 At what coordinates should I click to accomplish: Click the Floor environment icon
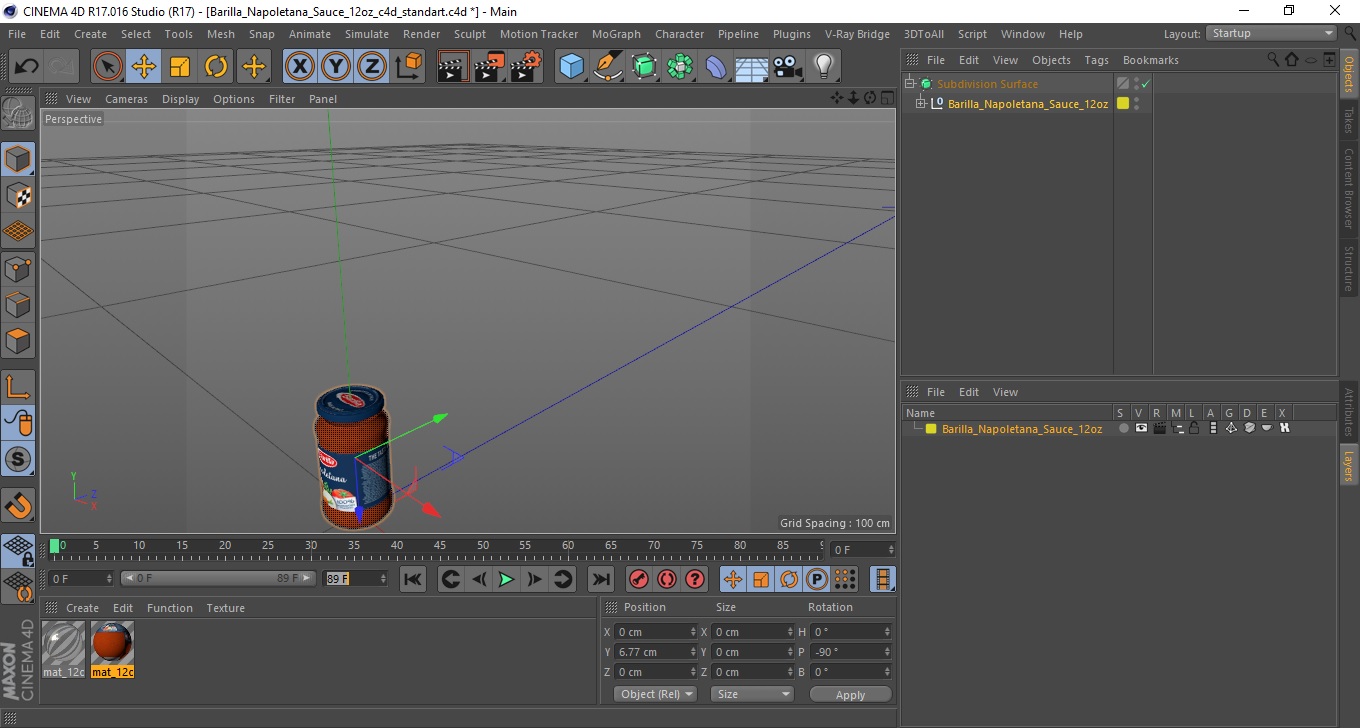tap(752, 67)
